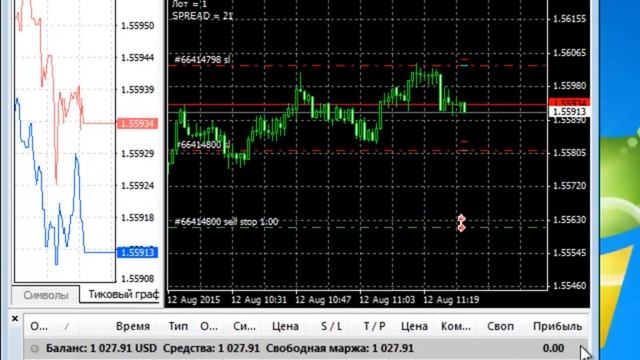The height and width of the screenshot is (360, 640).
Task: Select the red arrow marker above the sell stop line
Action: click(x=461, y=219)
